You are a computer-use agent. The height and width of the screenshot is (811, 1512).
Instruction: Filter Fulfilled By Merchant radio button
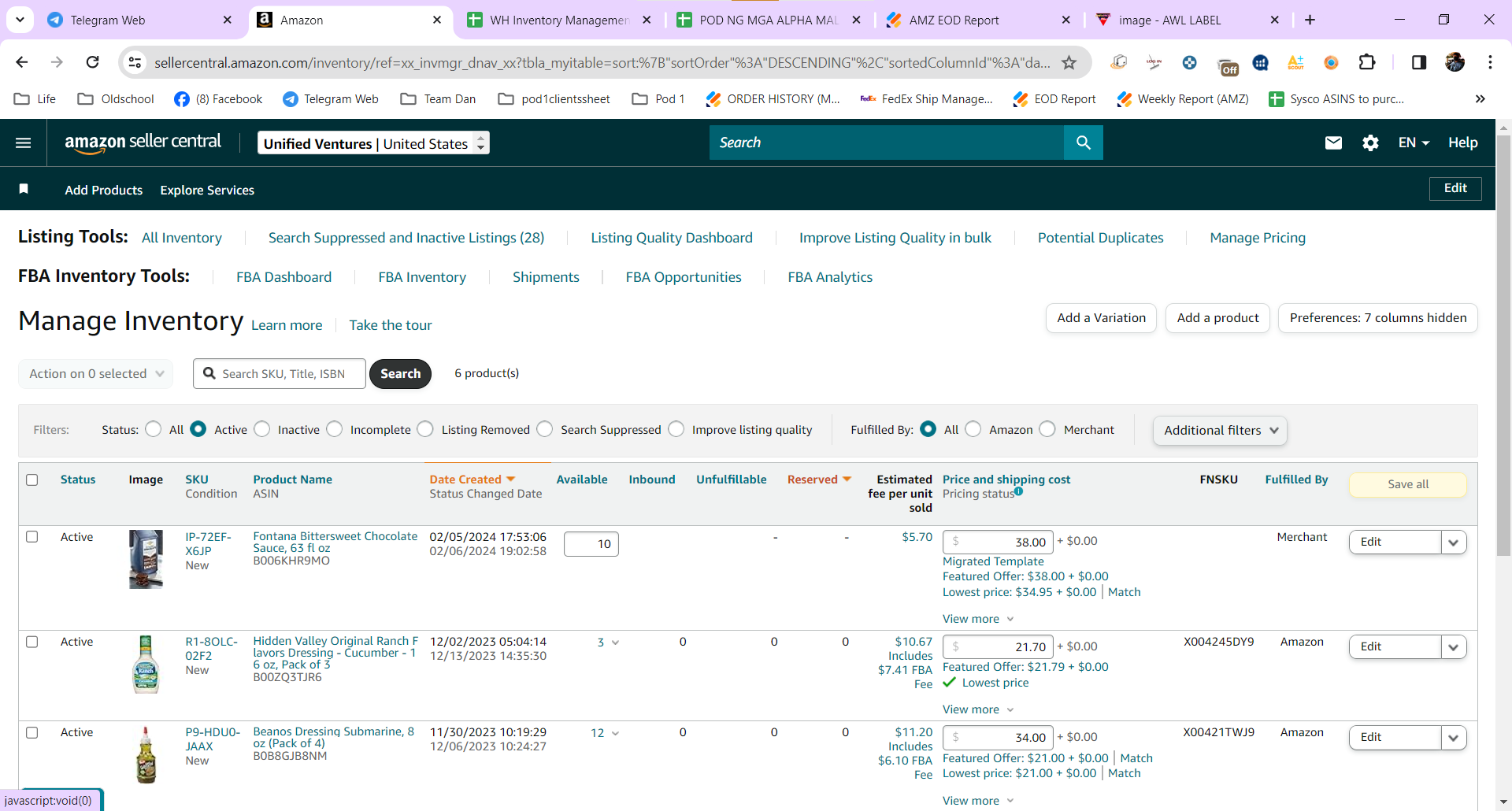pos(1047,429)
